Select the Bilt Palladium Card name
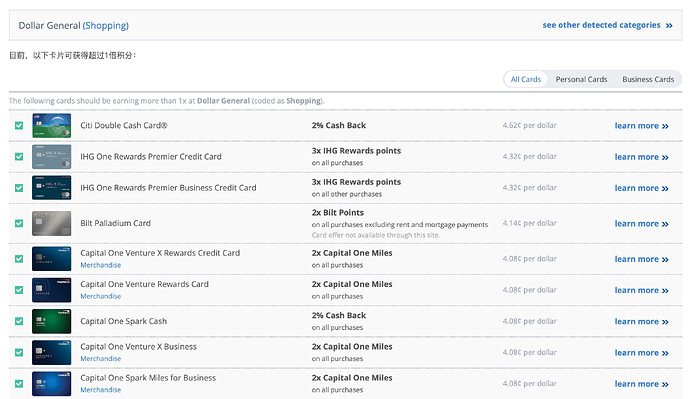Image resolution: width=690 pixels, height=399 pixels. (x=115, y=223)
